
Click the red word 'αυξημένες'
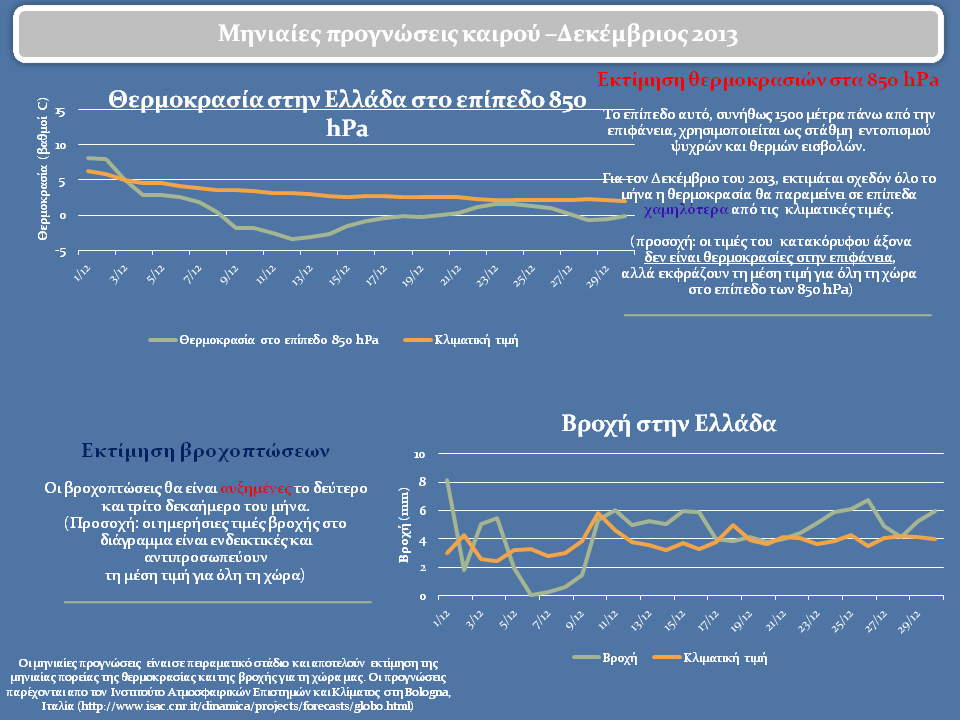tap(256, 489)
